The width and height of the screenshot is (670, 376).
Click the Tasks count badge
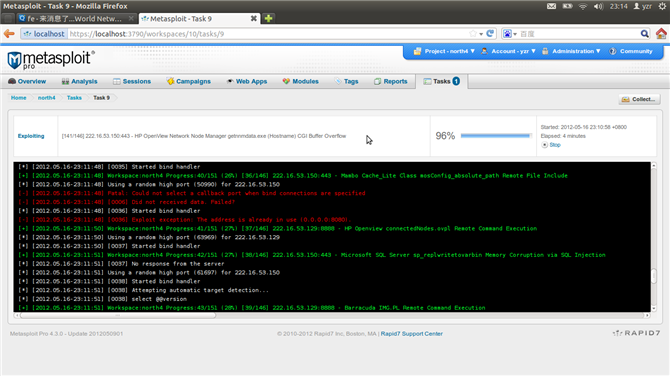click(456, 81)
